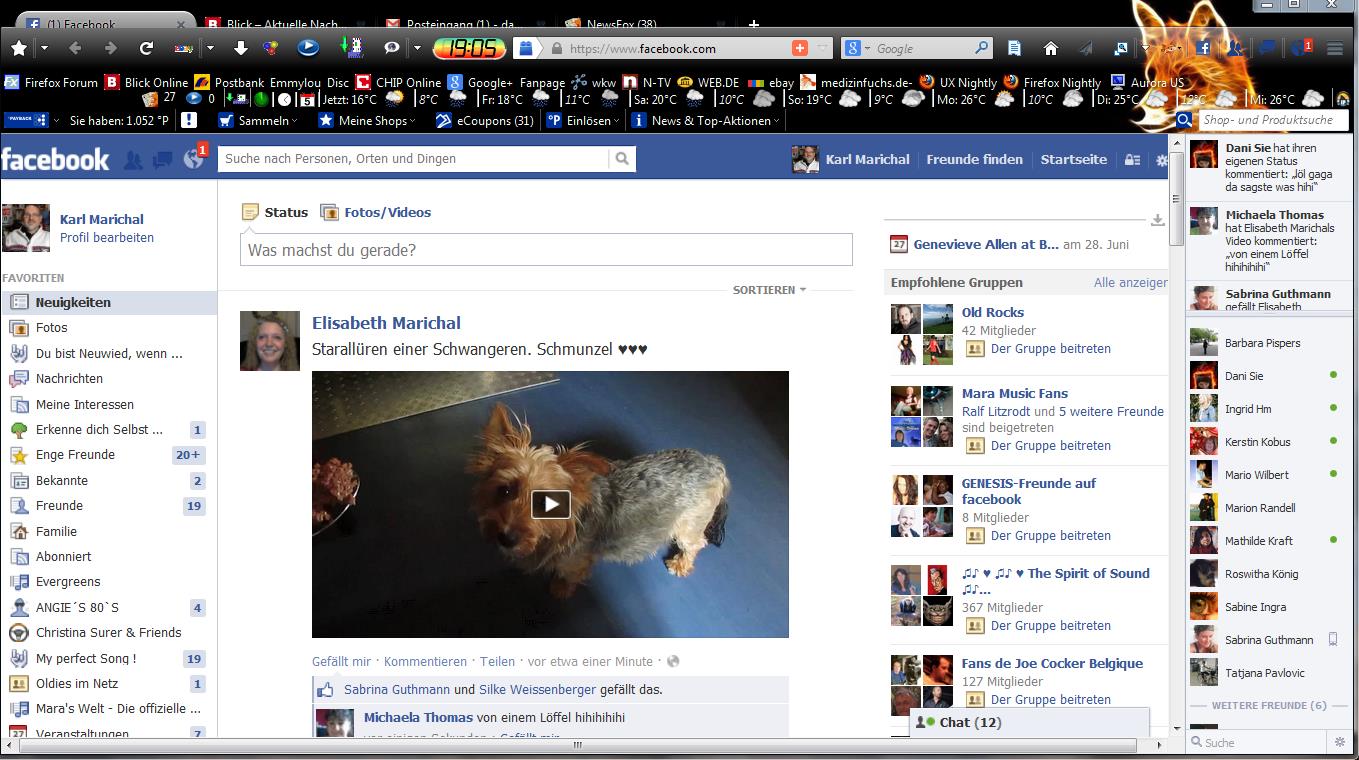Open Facebook friend requests icon in the blue bar

pos(133,159)
